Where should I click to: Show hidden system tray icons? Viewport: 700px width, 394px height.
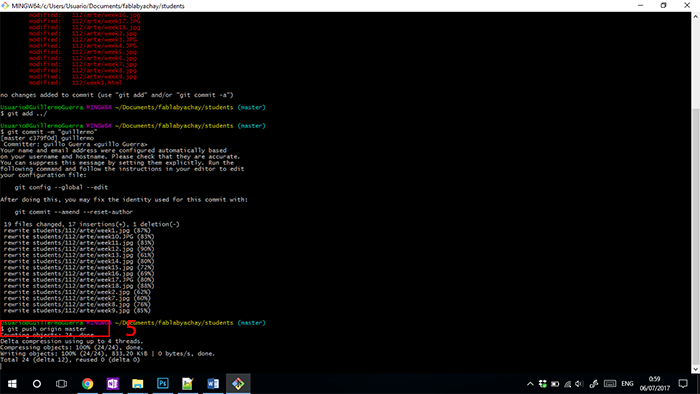click(x=530, y=384)
